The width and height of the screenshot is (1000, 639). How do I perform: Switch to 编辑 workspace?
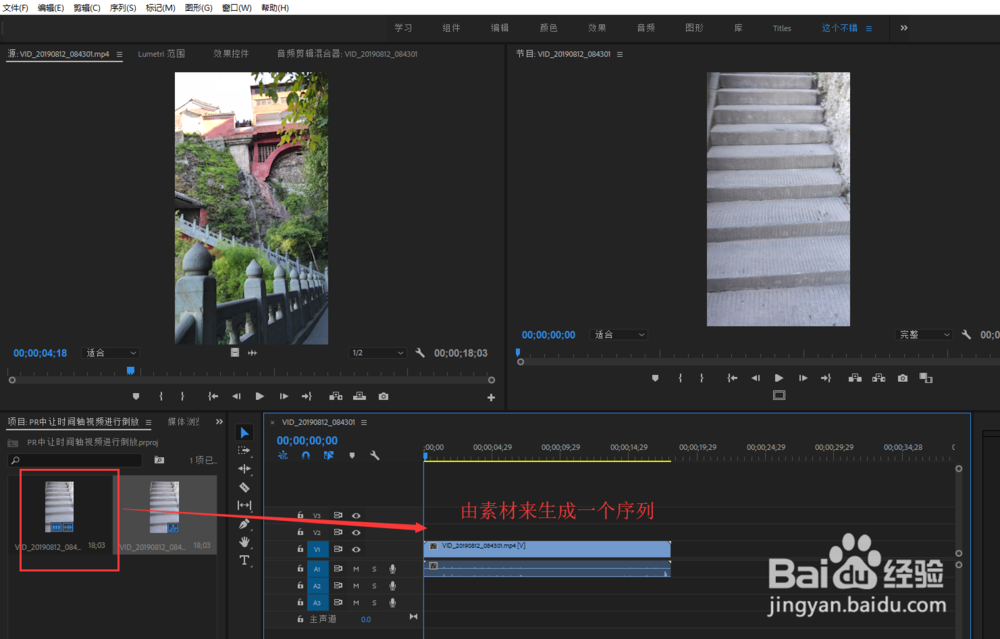coord(500,28)
